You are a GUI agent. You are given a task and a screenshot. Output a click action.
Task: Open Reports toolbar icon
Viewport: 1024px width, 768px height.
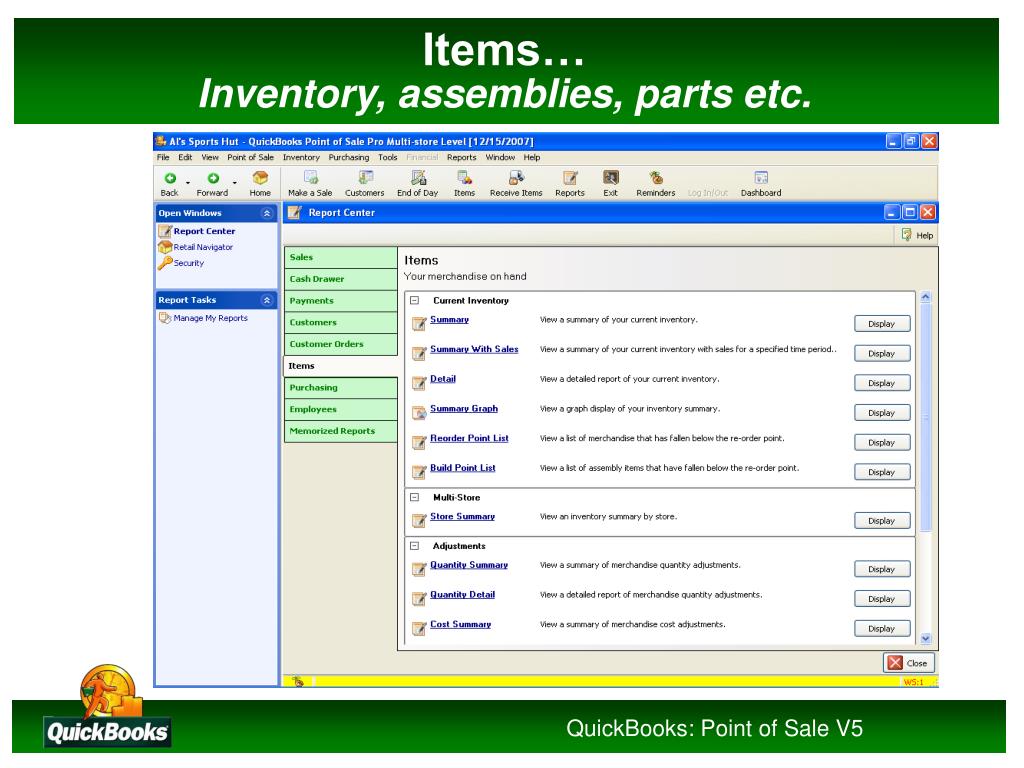tap(570, 178)
